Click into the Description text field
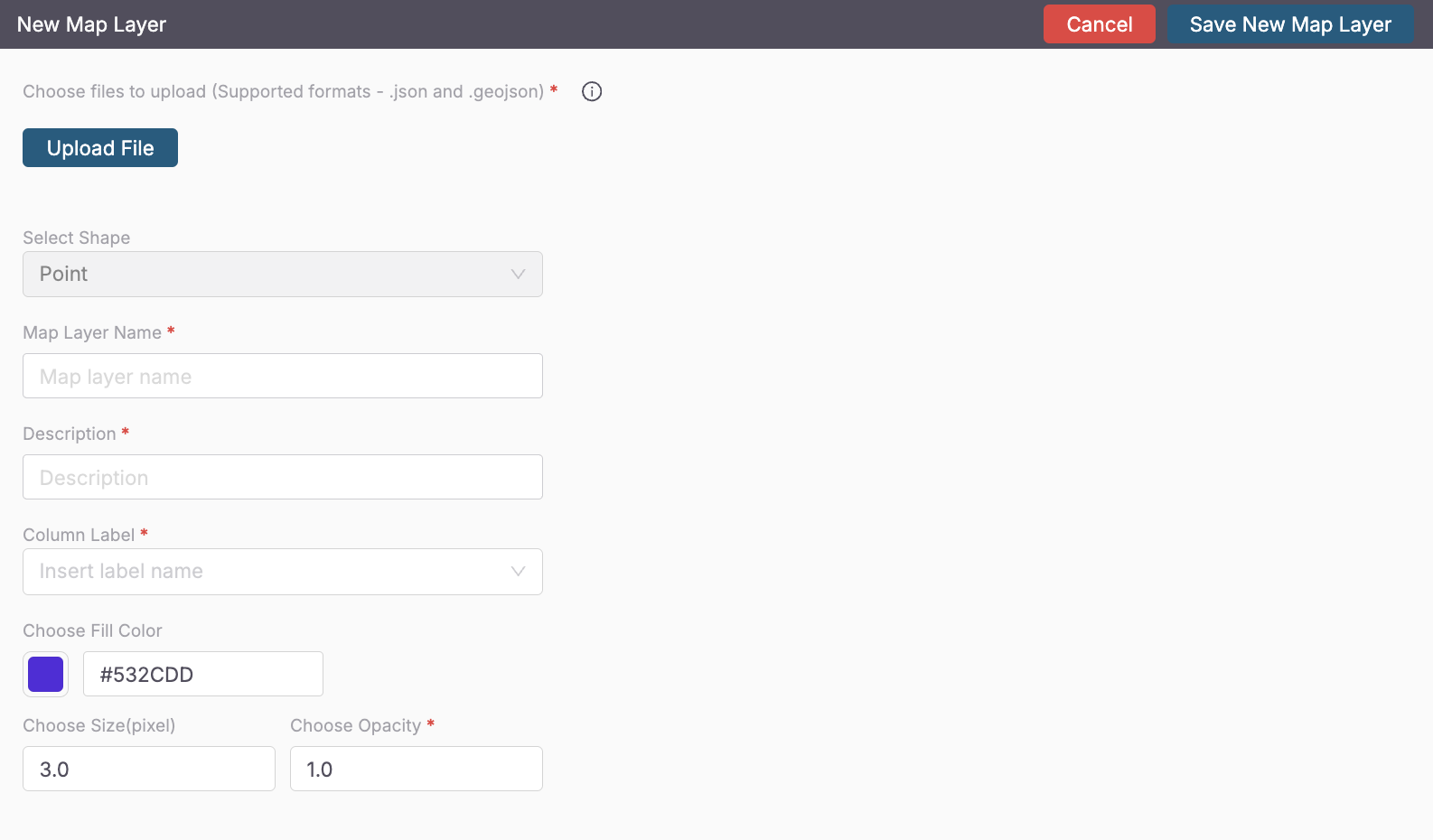 [282, 478]
